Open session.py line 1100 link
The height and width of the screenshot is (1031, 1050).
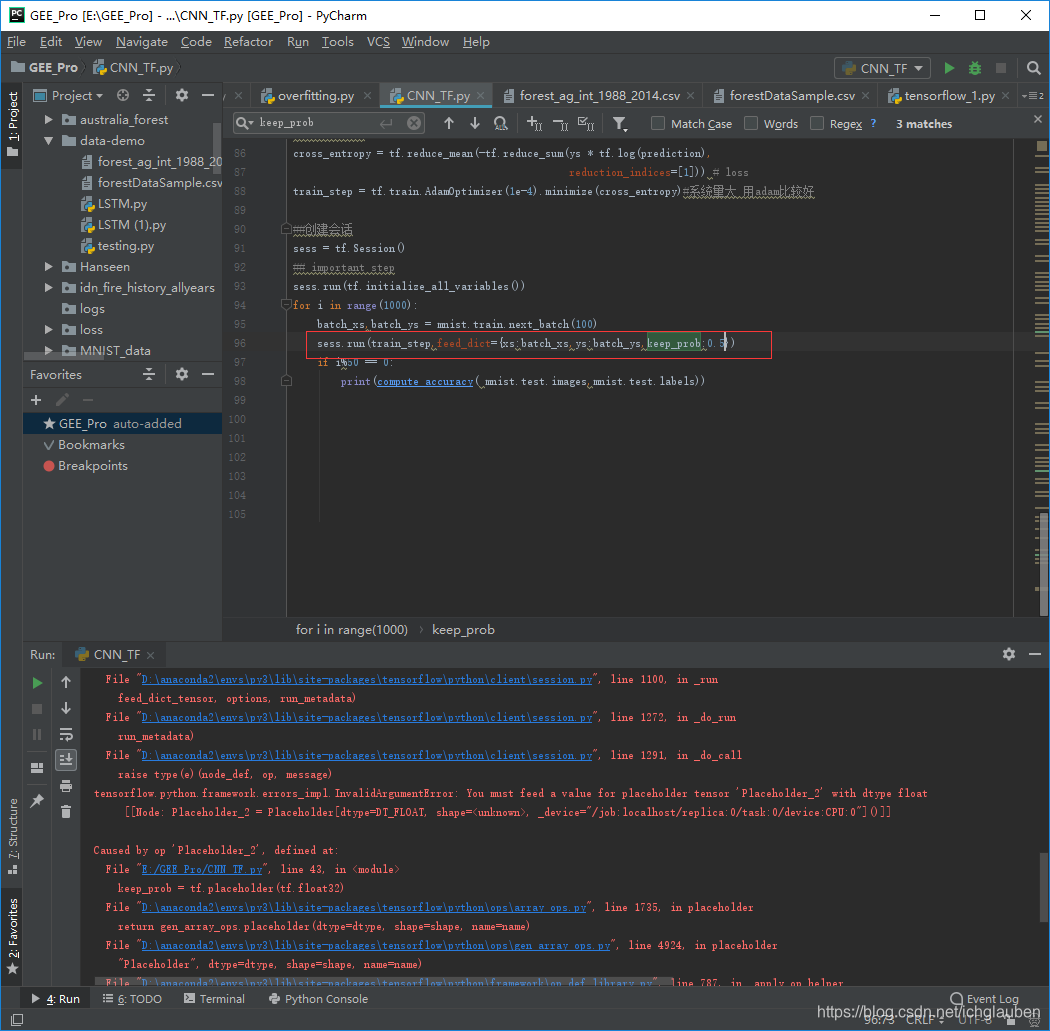[366, 680]
